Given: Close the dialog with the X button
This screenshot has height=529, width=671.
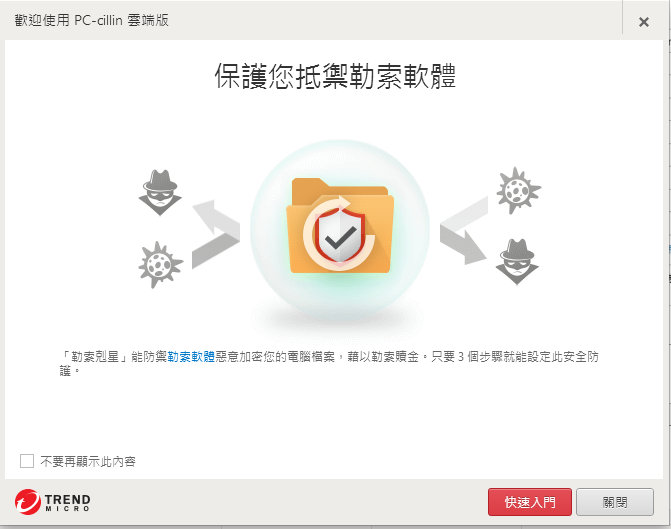Looking at the screenshot, I should [x=644, y=22].
